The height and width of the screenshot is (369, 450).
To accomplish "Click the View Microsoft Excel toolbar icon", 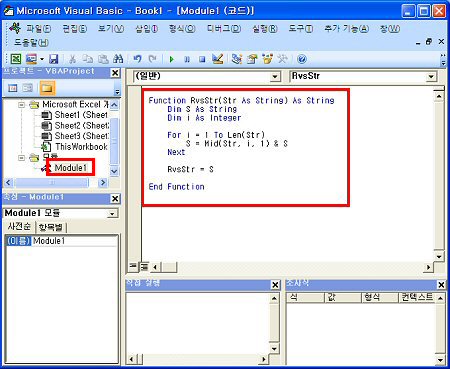I will [x=16, y=59].
